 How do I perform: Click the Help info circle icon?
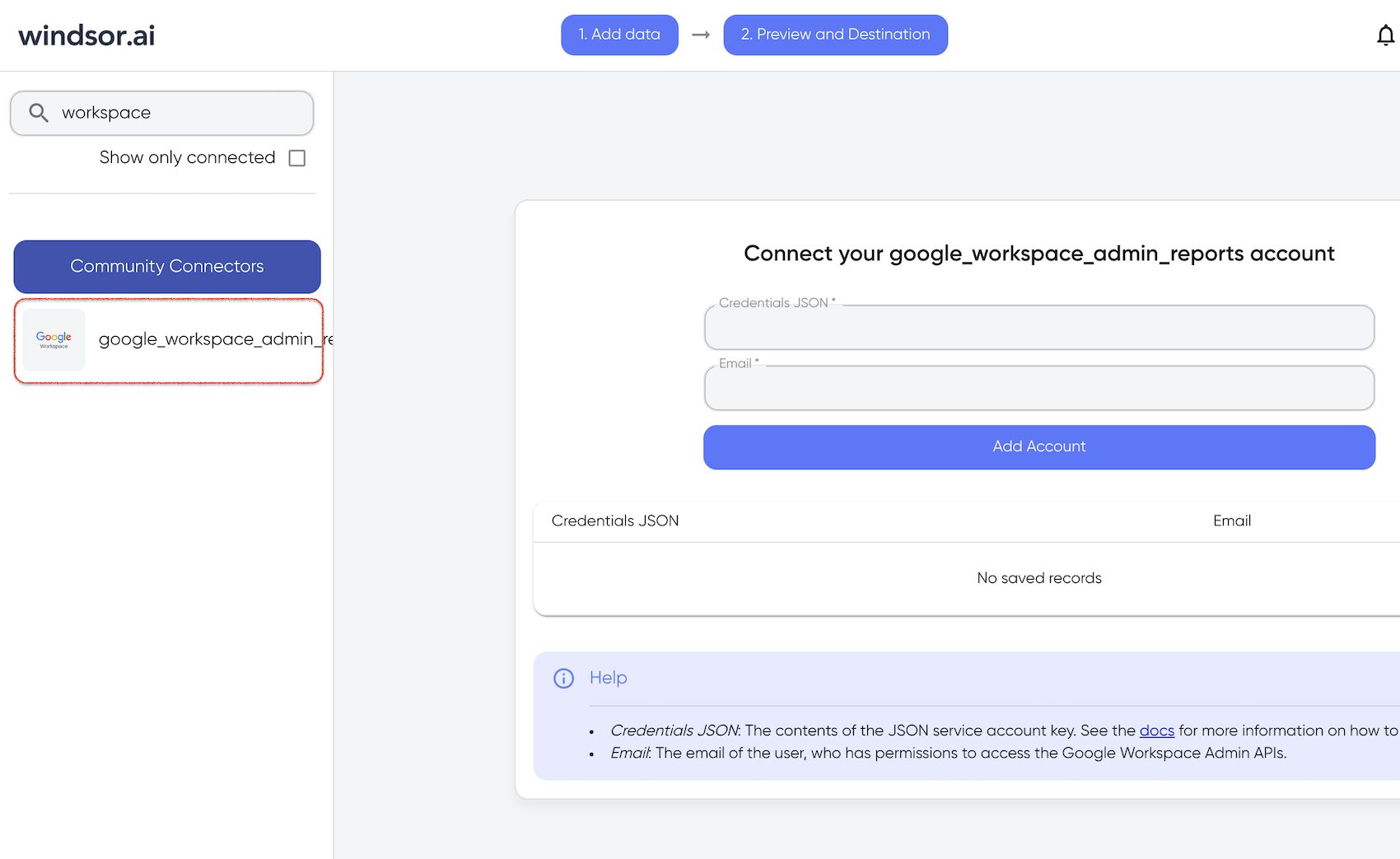[563, 678]
